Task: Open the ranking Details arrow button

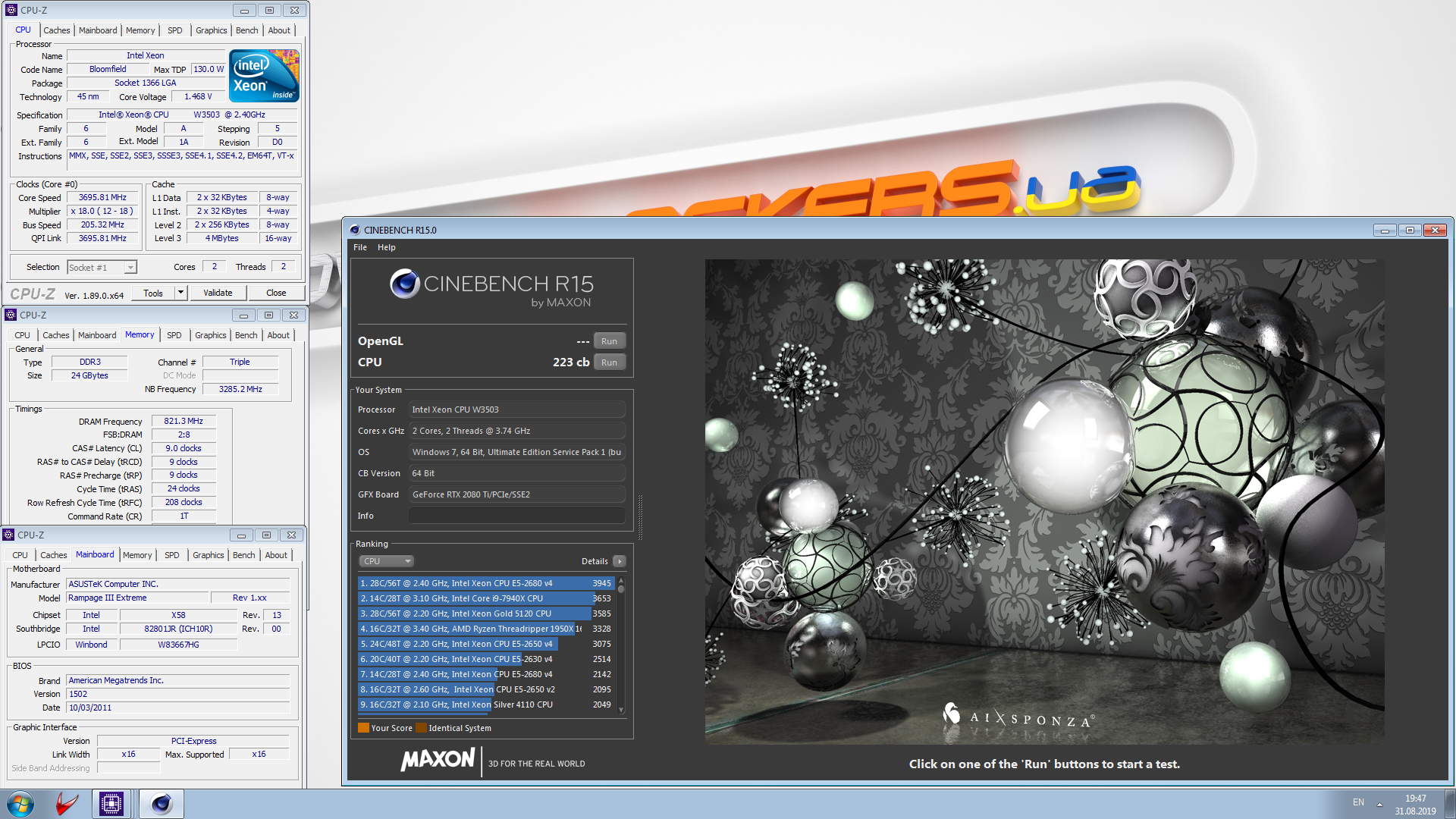Action: pyautogui.click(x=620, y=561)
